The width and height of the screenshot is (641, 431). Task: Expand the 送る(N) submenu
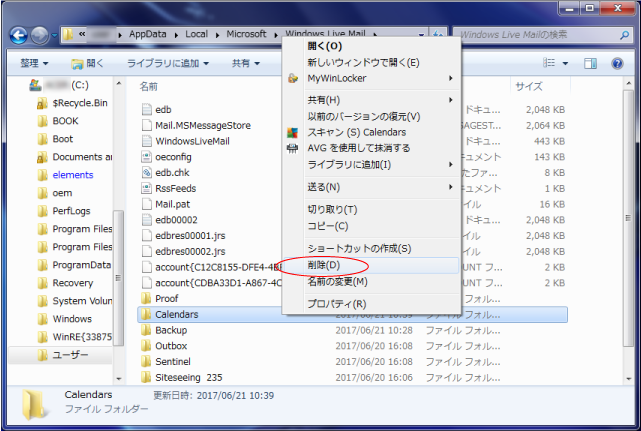tap(450, 187)
